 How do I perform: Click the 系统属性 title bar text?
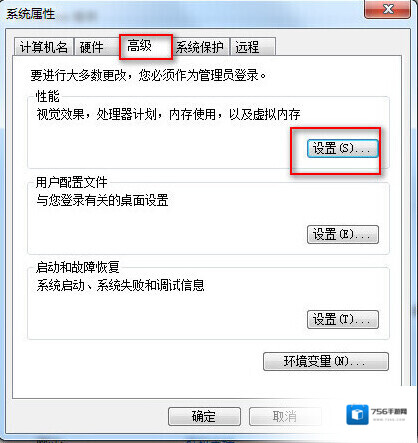31,14
